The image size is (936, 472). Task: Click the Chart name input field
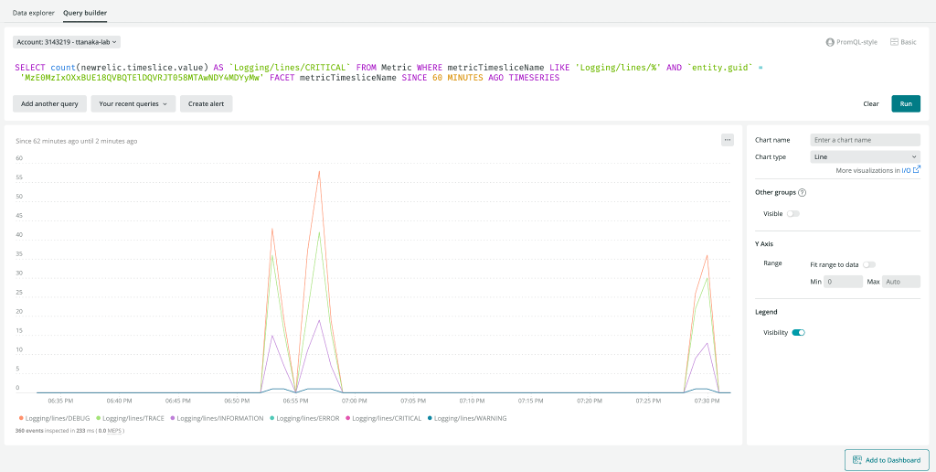click(865, 140)
